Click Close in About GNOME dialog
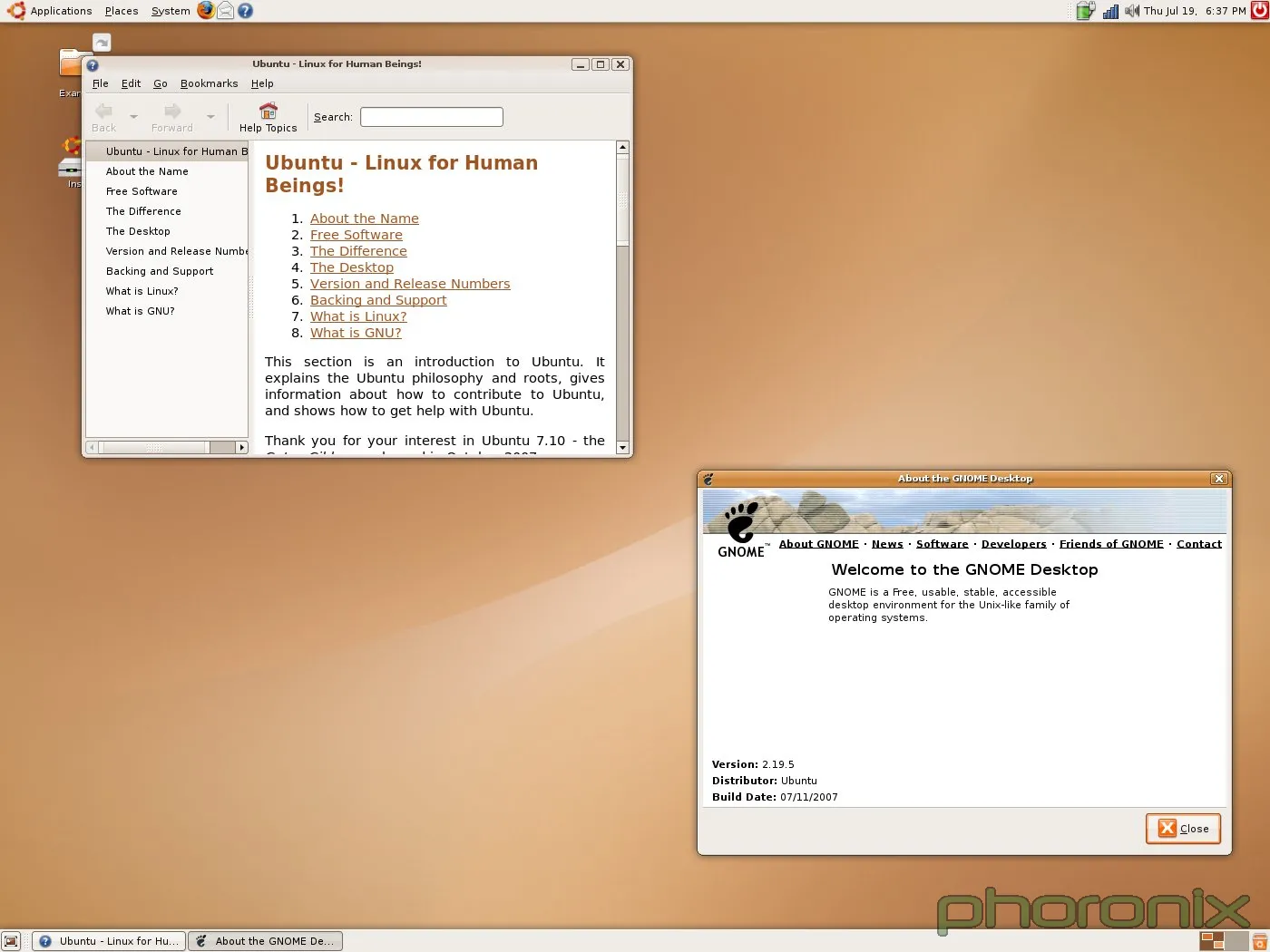Viewport: 1270px width, 952px height. tap(1183, 829)
